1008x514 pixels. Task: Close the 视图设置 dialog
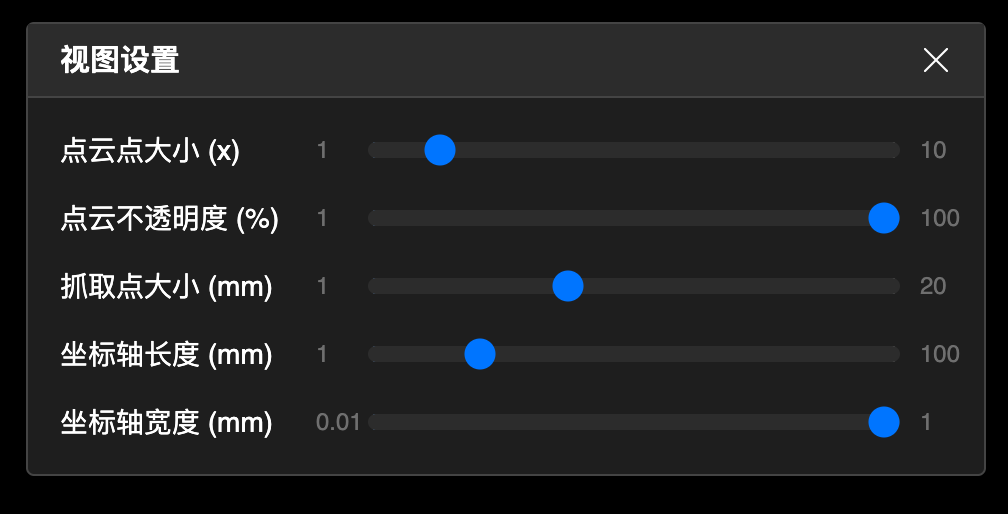coord(935,61)
